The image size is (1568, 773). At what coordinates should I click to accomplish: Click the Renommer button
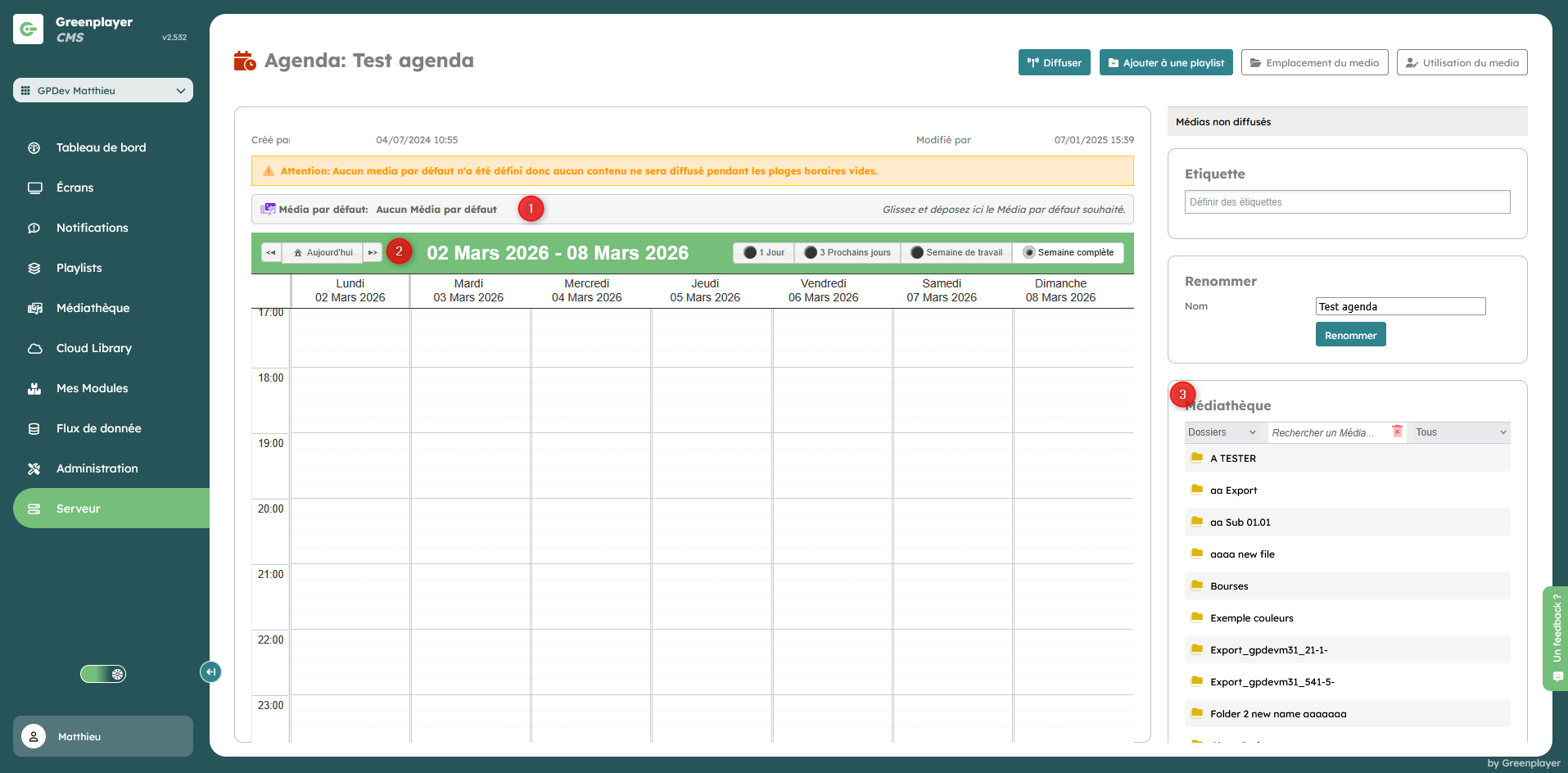tap(1350, 335)
